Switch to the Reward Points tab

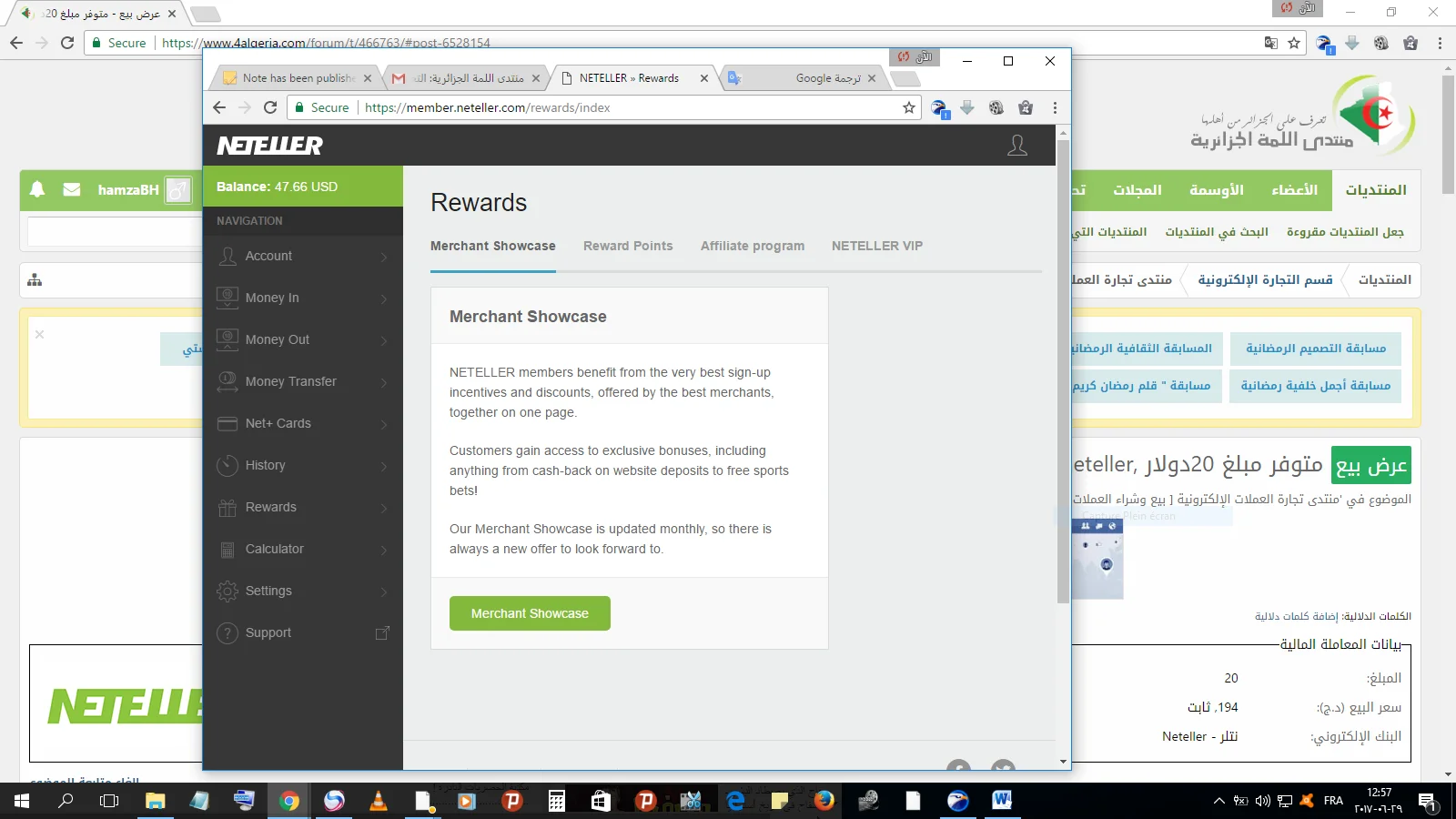628,246
